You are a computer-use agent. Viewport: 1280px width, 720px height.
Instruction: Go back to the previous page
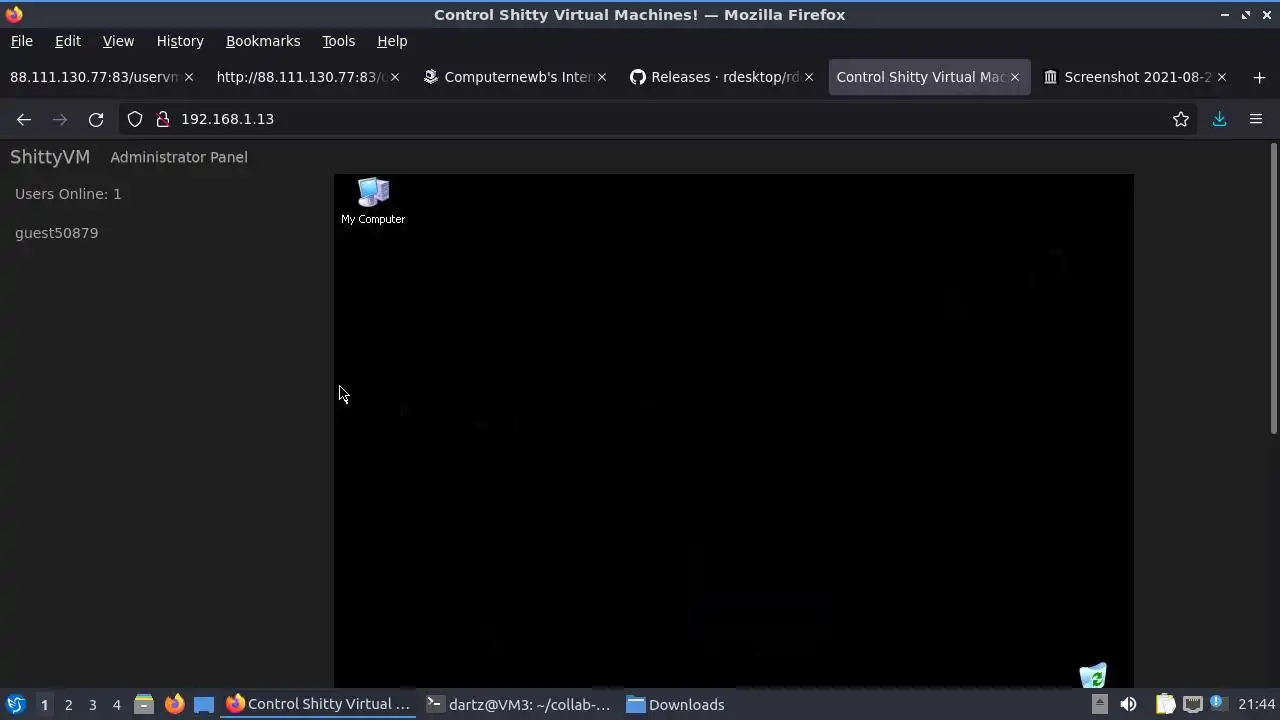point(24,119)
